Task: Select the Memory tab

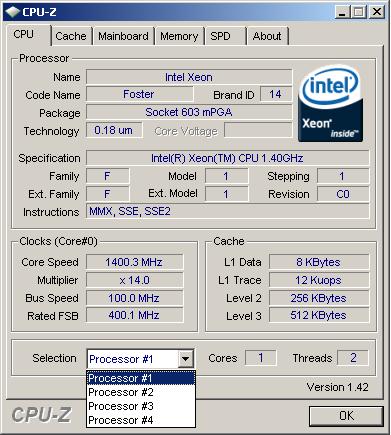Action: (179, 36)
